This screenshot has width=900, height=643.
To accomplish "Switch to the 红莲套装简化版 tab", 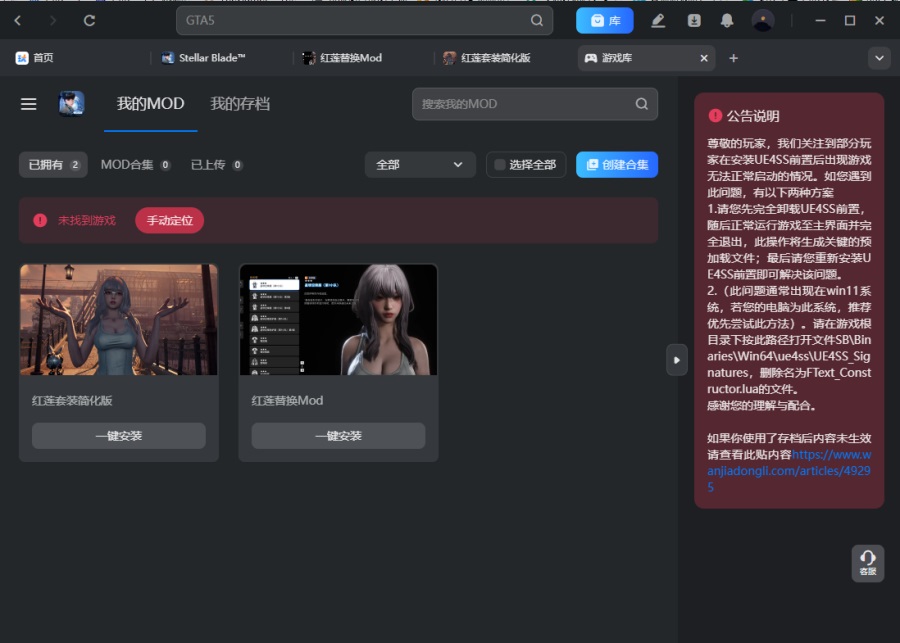I will [x=487, y=57].
